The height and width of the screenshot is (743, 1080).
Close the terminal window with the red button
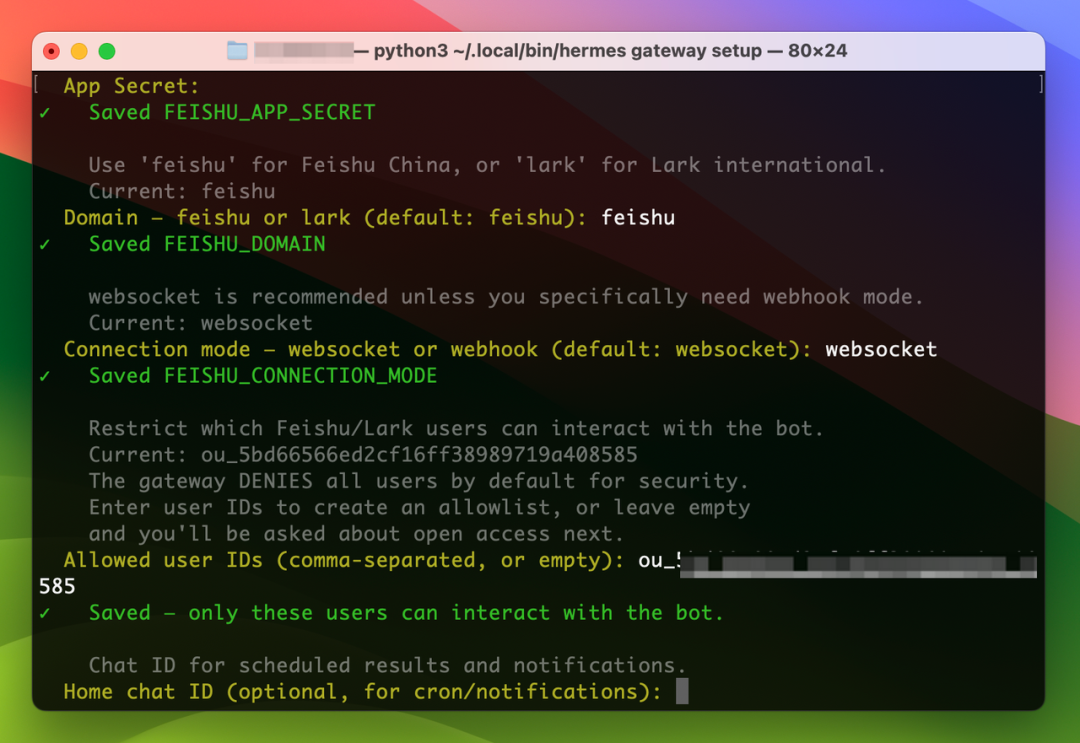(x=51, y=51)
